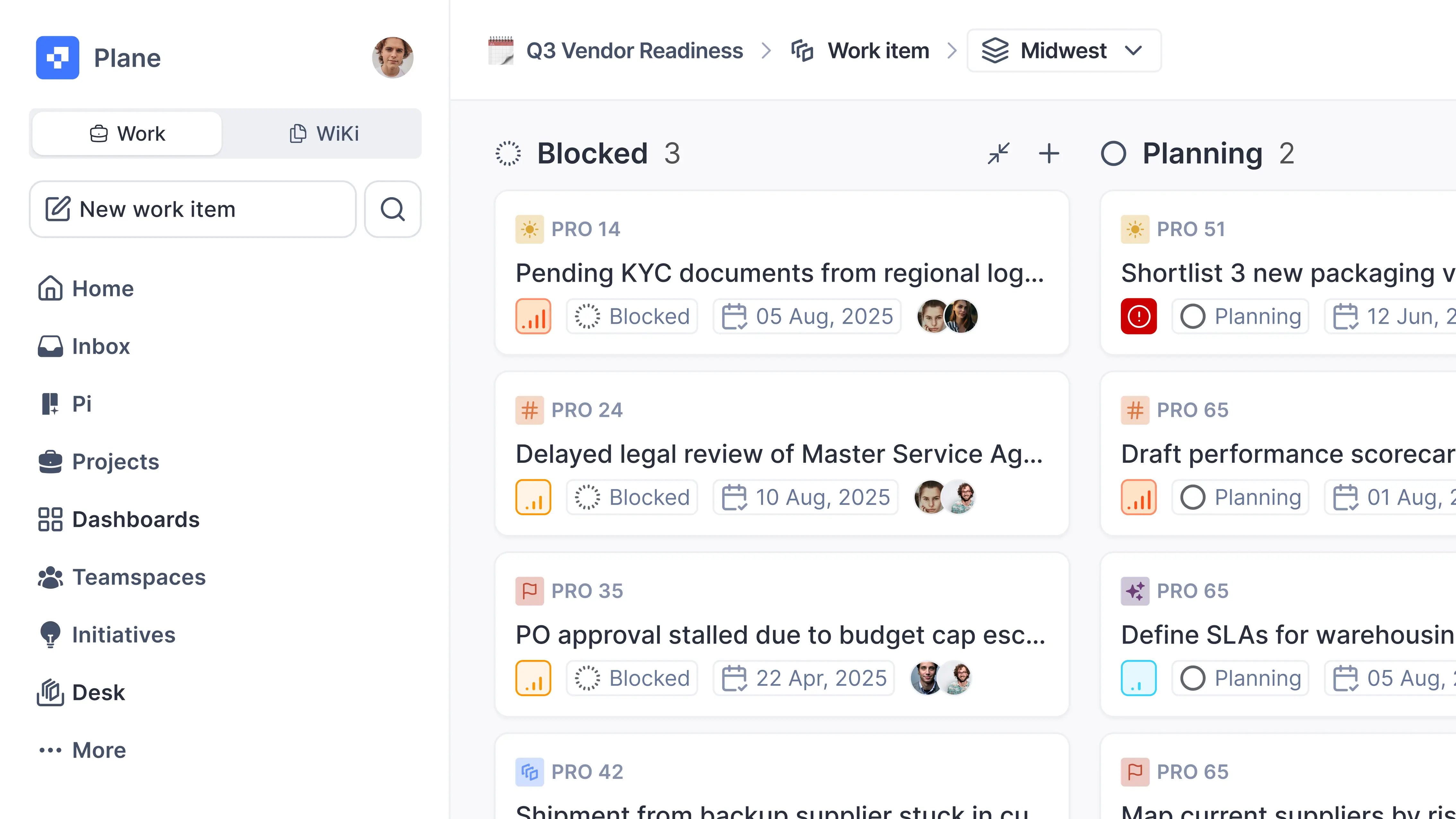Click priority icon on PRO 14 card
The image size is (1456, 819).
pos(533,316)
